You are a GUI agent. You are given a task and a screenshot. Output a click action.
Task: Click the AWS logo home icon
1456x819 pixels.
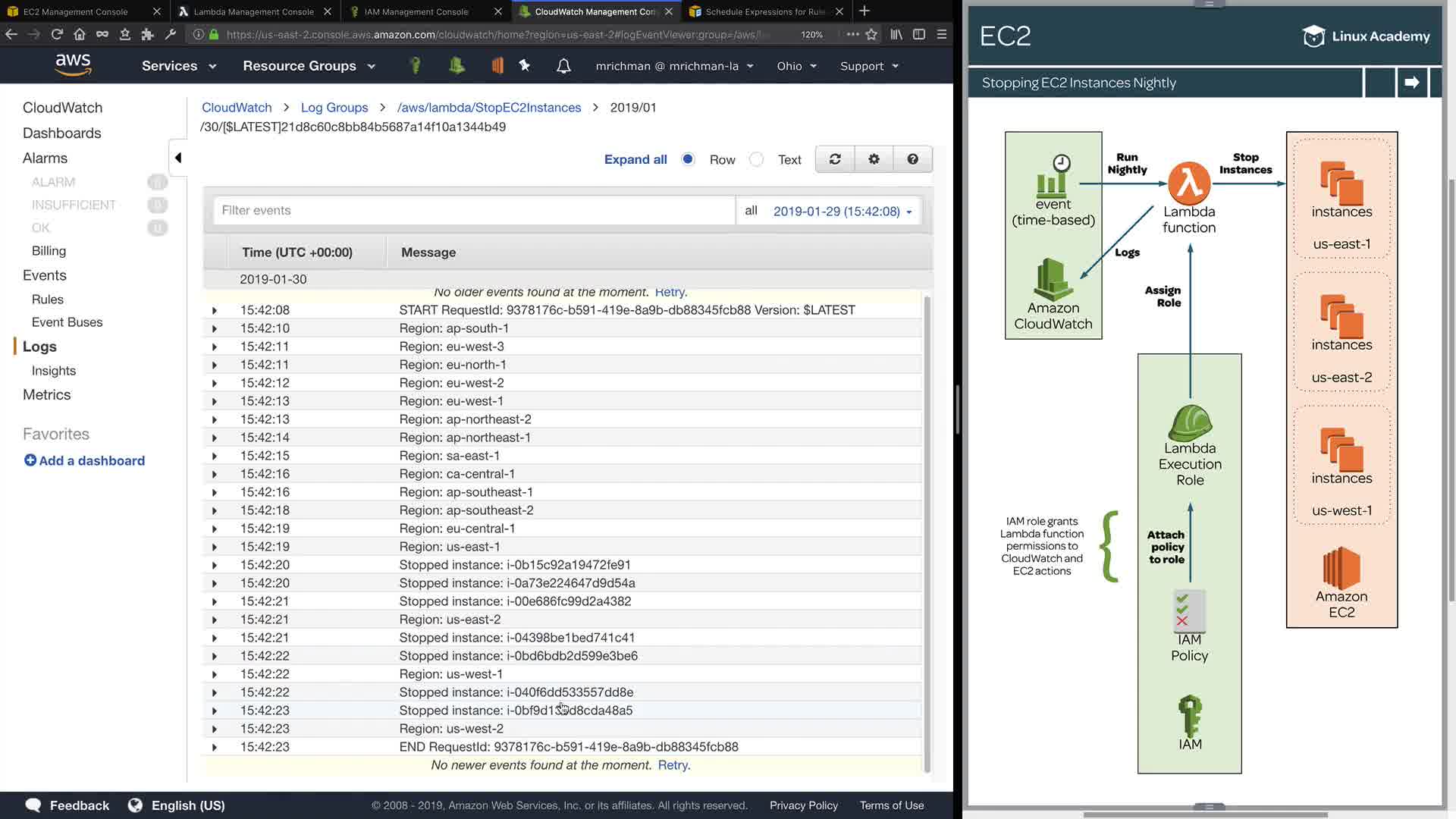(x=73, y=65)
